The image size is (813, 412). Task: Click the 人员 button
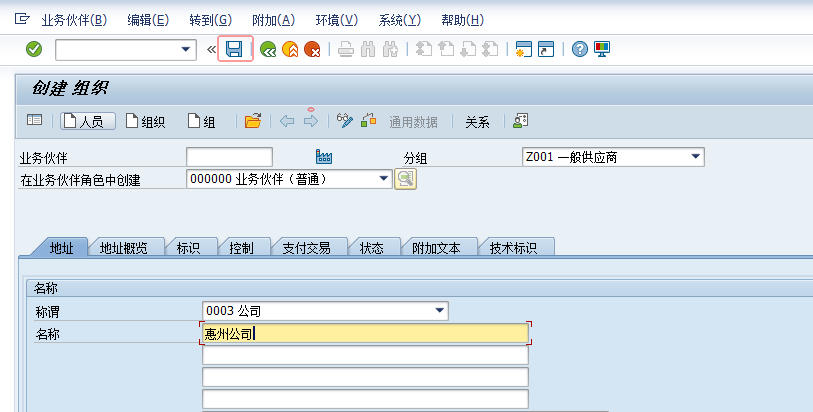87,121
